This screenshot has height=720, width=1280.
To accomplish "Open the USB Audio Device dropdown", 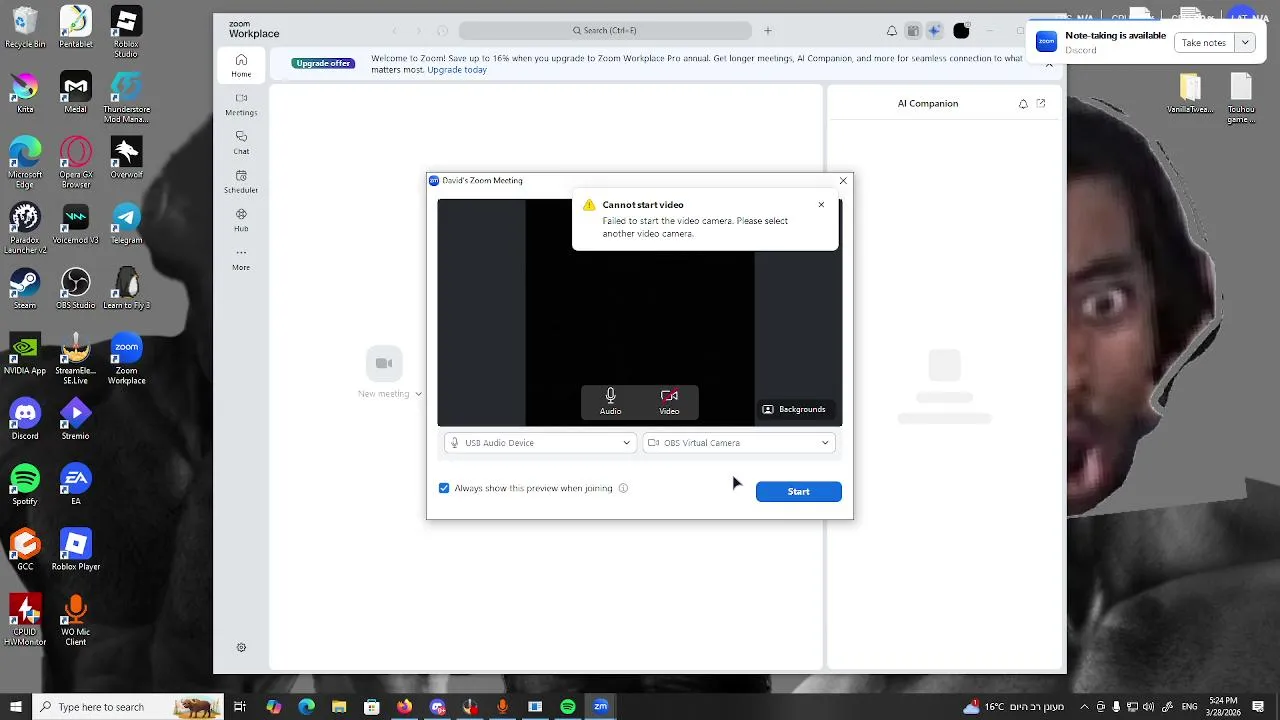I will coord(540,443).
